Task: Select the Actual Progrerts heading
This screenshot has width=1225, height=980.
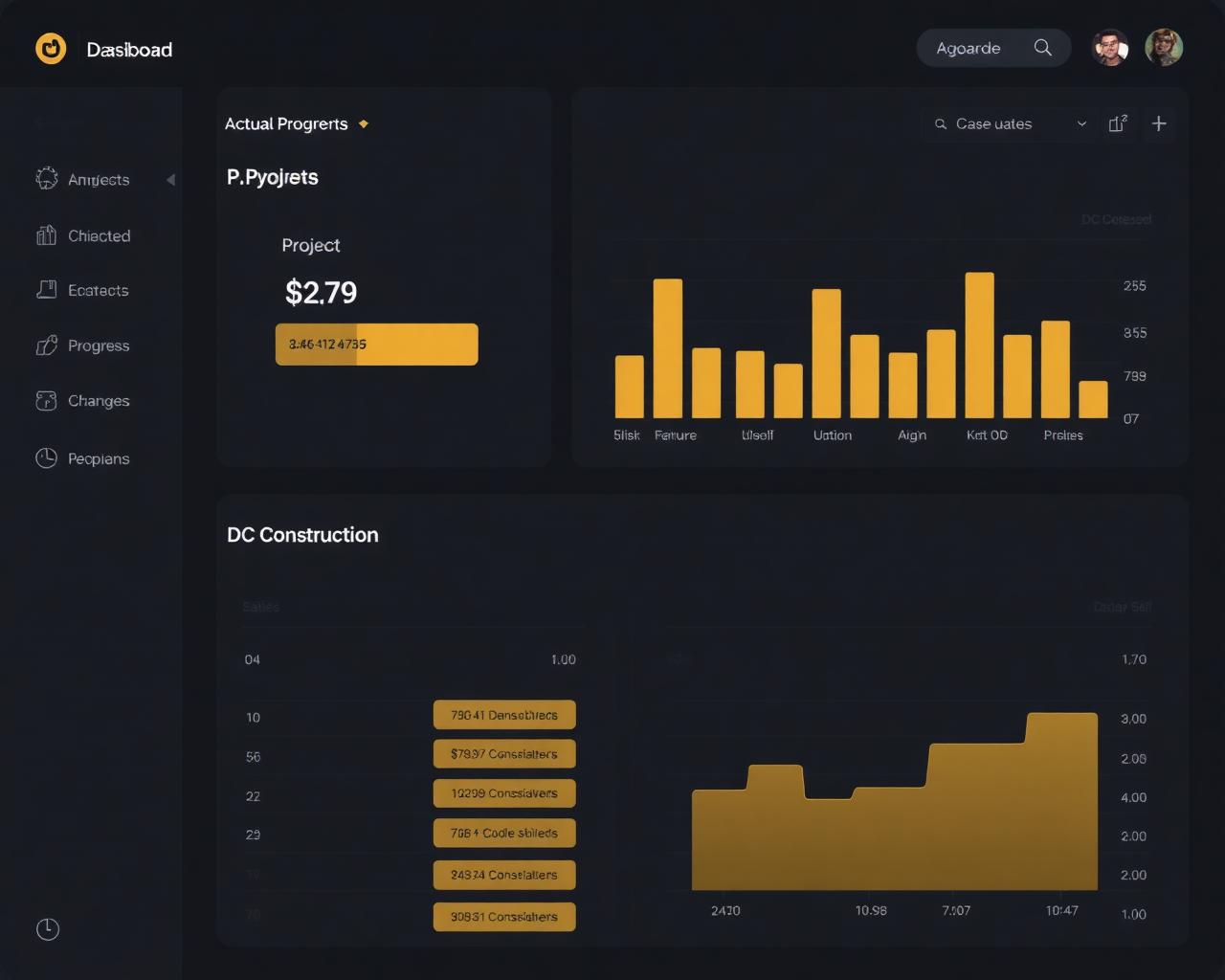Action: 286,123
